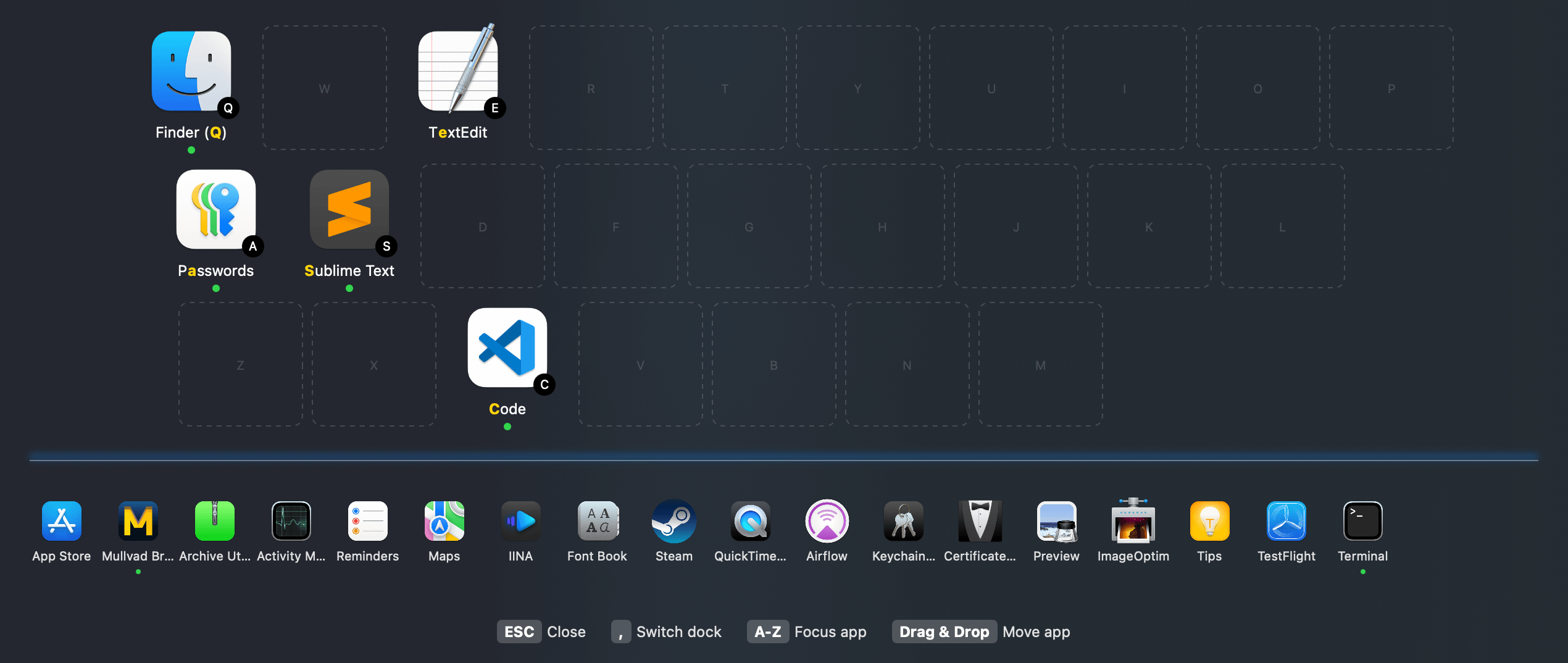
Task: Select the empty W key slot
Action: pyautogui.click(x=325, y=88)
